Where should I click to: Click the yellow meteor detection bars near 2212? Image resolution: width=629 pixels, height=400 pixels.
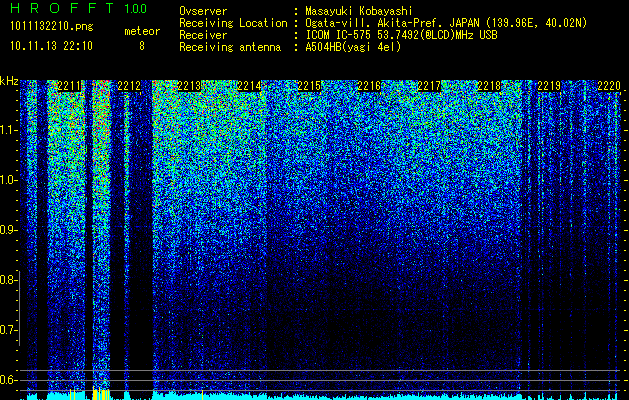101,394
